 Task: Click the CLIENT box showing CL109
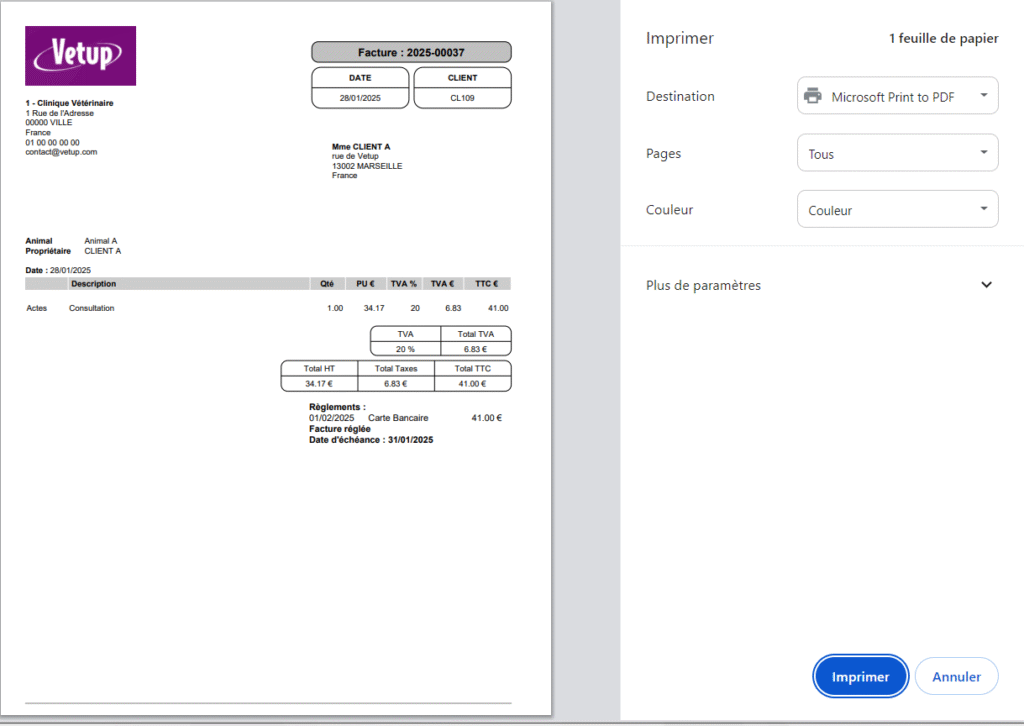pos(462,88)
